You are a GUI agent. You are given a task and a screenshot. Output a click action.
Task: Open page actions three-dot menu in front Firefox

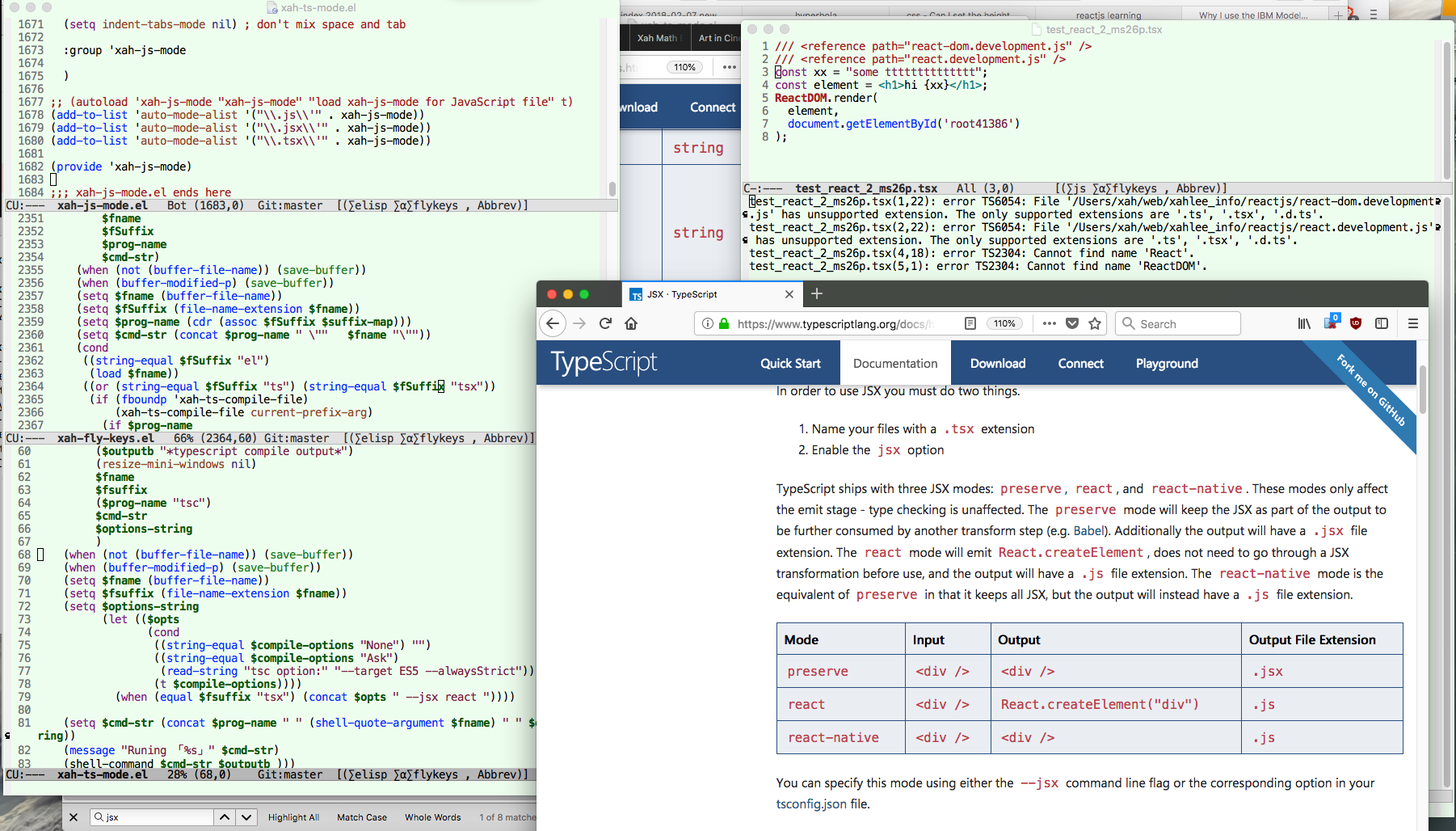[1049, 323]
